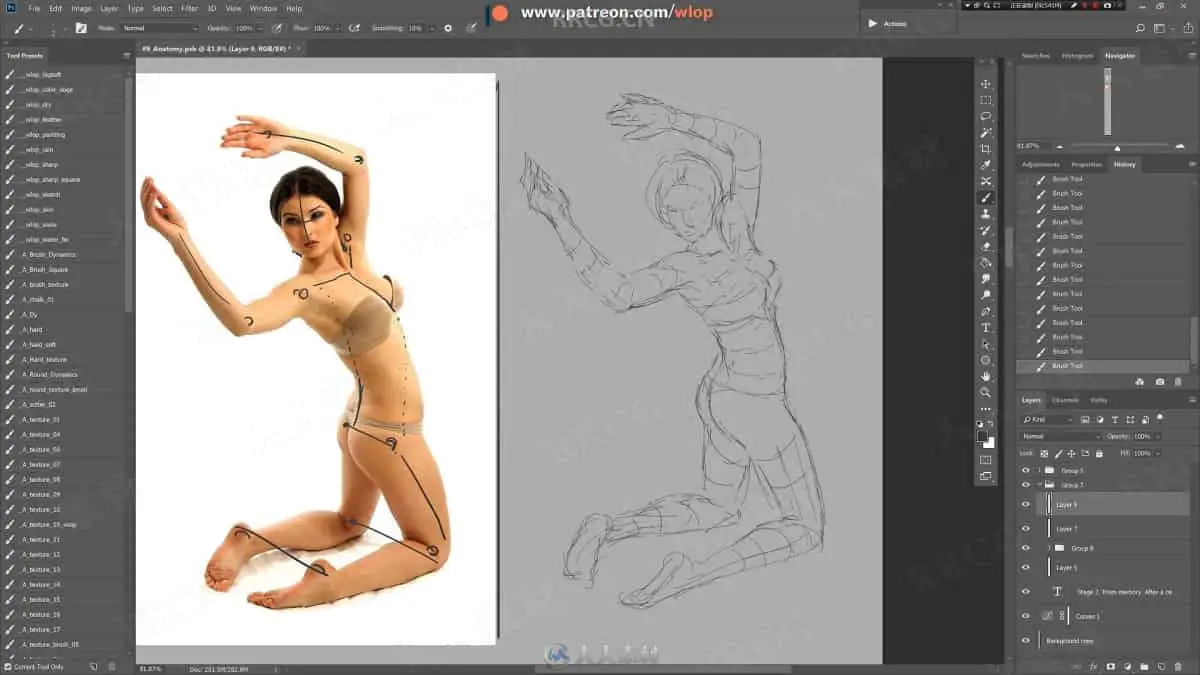Click the Actions panel button

(886, 23)
